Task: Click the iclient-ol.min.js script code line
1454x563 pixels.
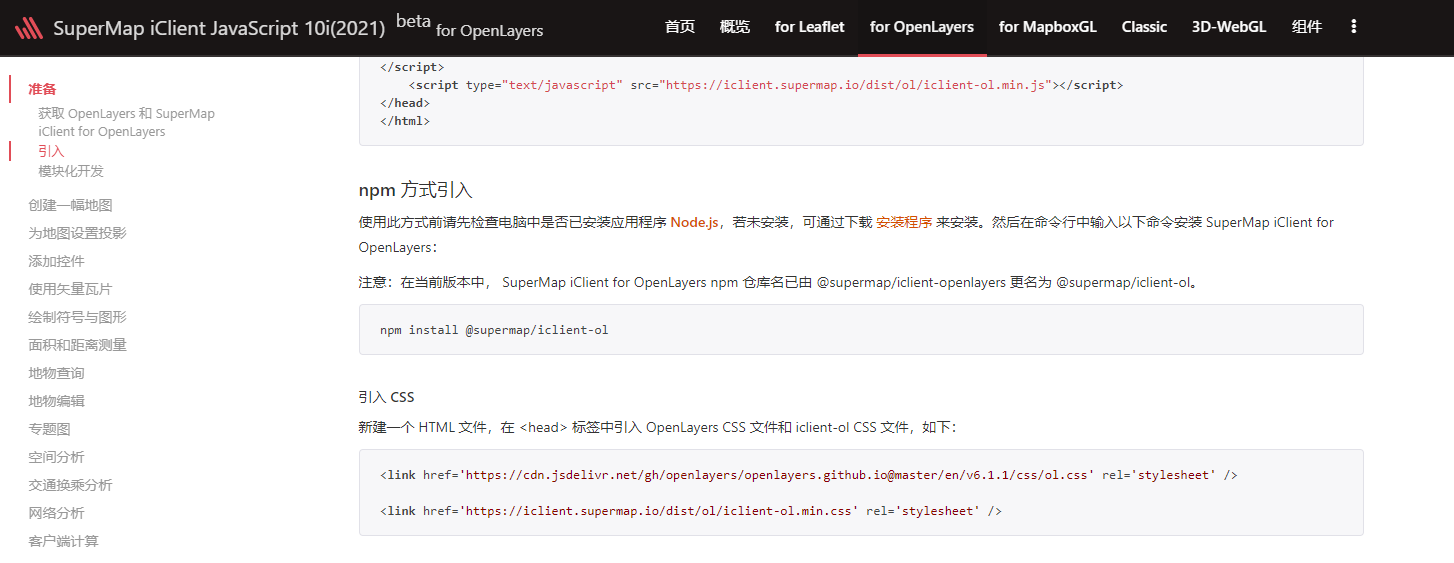Action: pyautogui.click(x=766, y=85)
